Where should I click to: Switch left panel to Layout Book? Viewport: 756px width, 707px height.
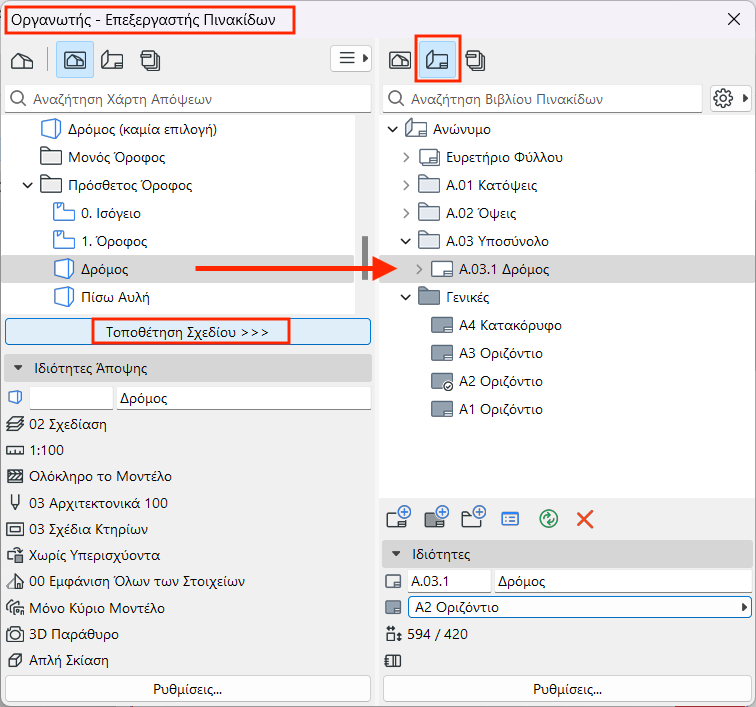[112, 60]
